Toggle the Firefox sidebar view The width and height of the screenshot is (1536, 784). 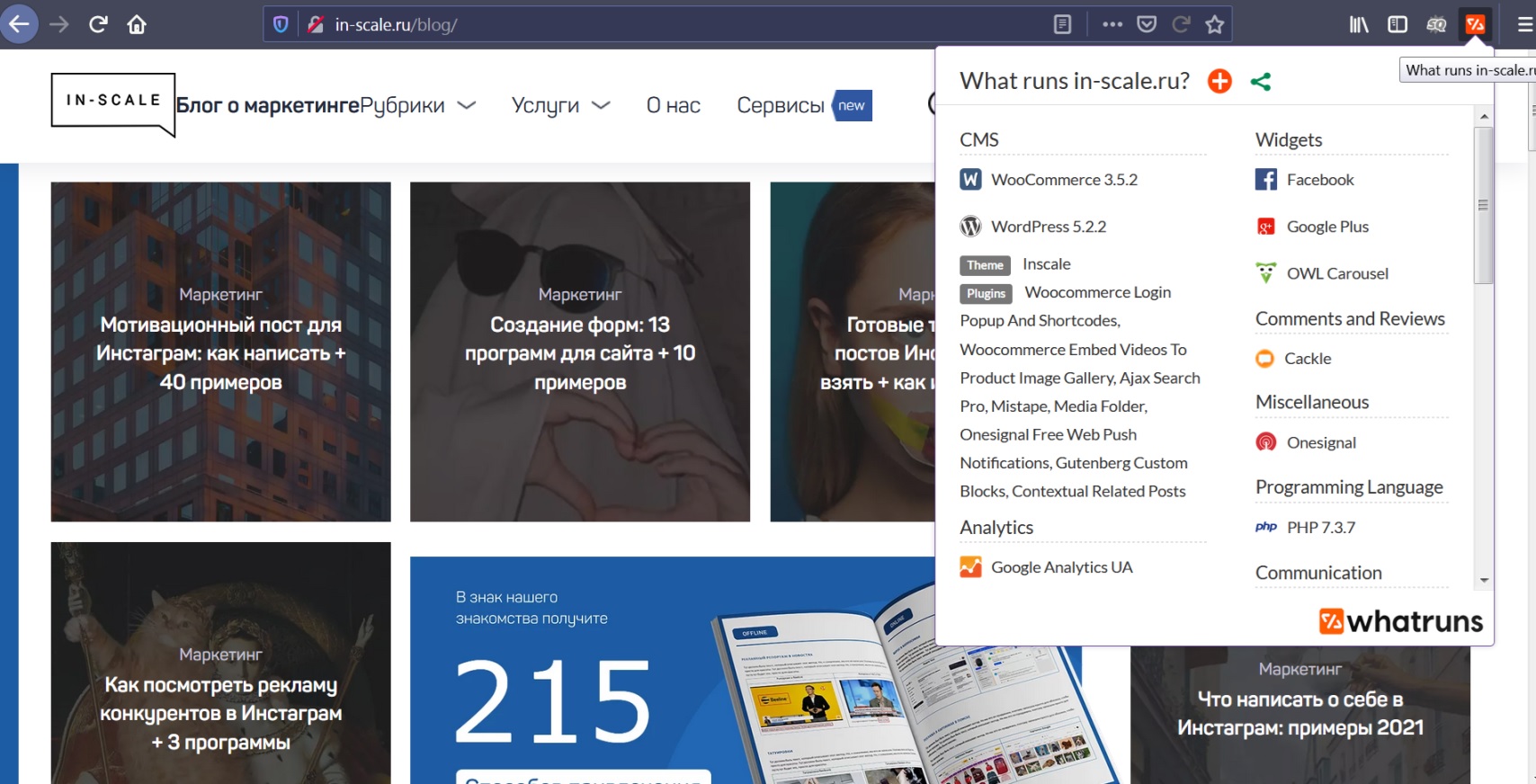[x=1398, y=24]
